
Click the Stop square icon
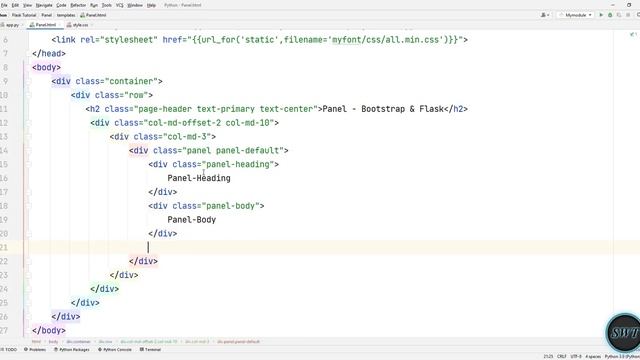tap(628, 15)
